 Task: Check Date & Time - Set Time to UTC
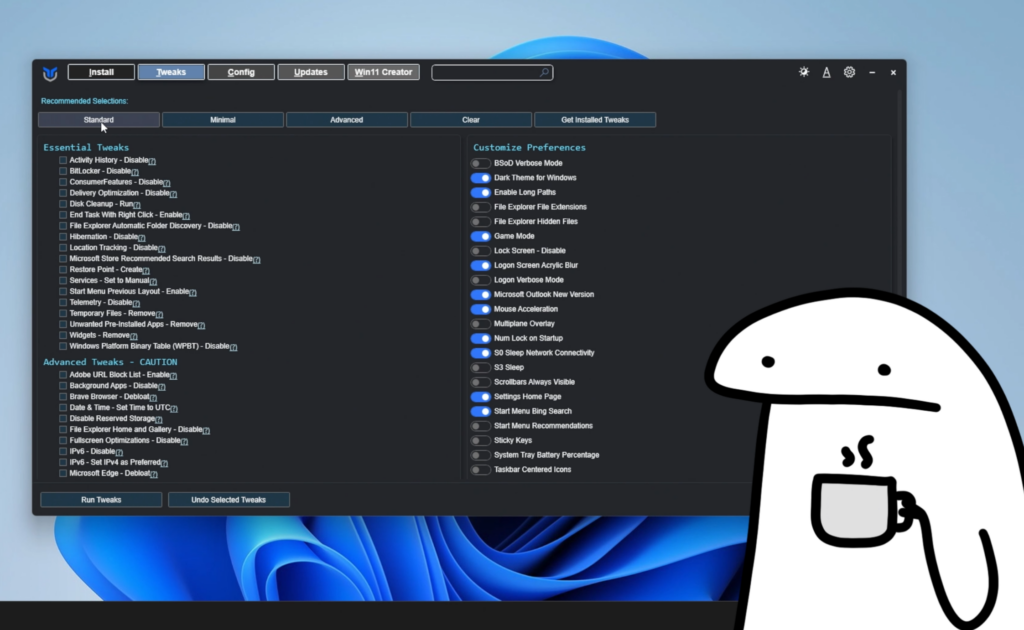click(x=63, y=407)
